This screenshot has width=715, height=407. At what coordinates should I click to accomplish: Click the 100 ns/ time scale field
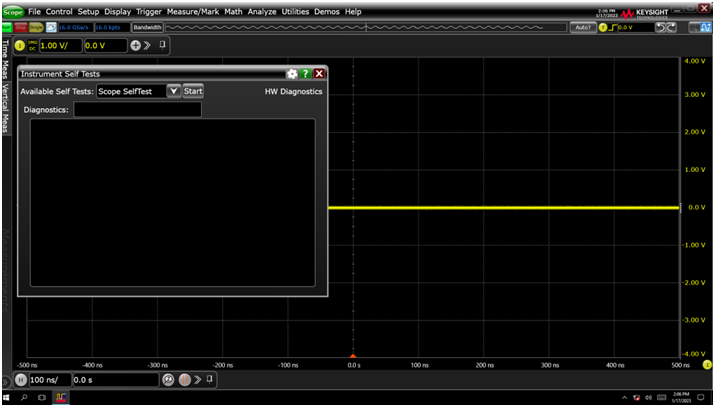[50, 380]
